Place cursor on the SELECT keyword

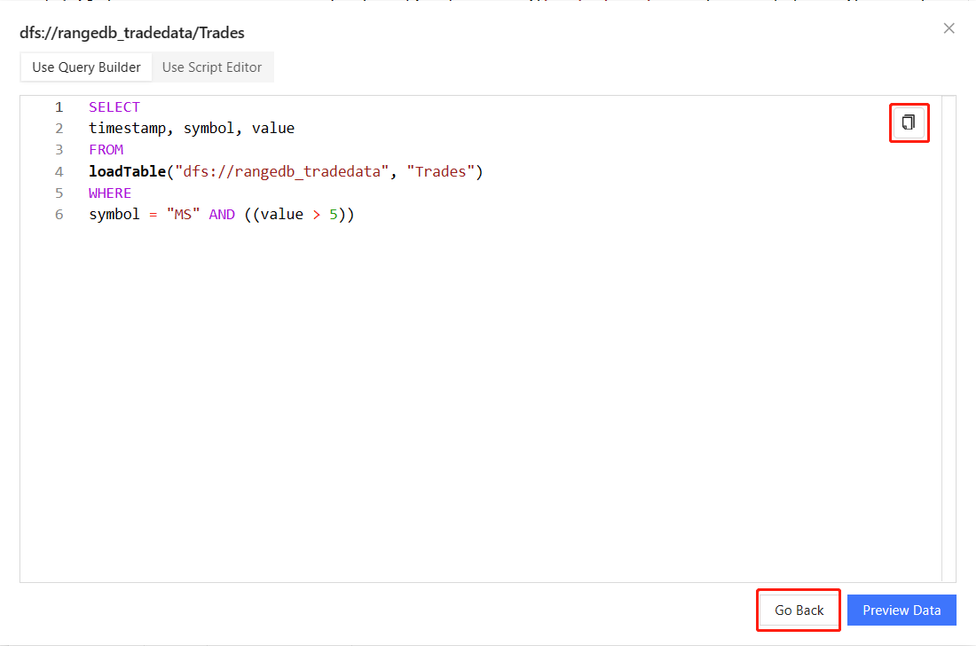pyautogui.click(x=114, y=107)
